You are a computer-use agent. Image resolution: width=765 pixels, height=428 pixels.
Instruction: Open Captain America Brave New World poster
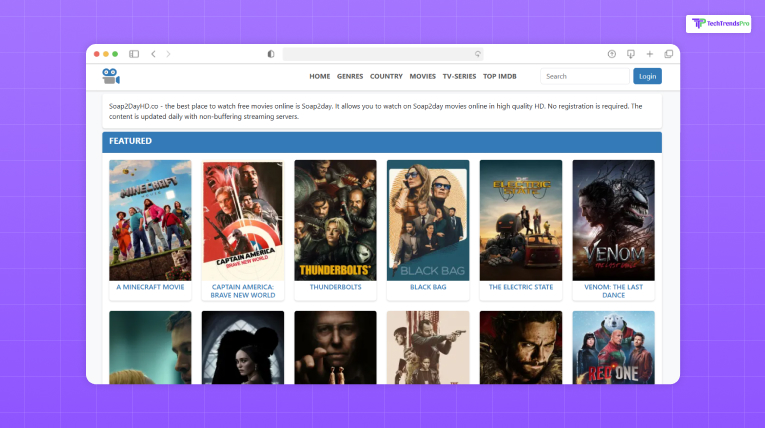[243, 220]
